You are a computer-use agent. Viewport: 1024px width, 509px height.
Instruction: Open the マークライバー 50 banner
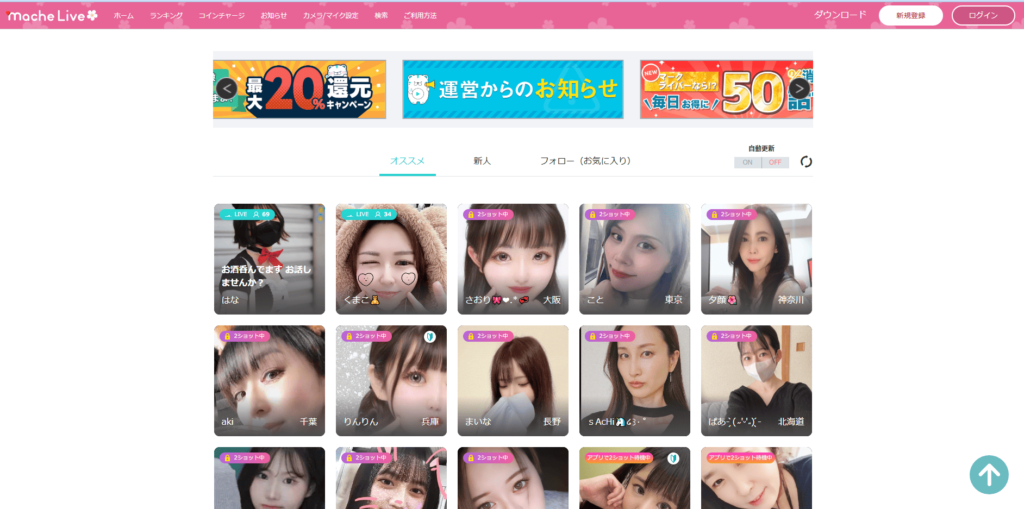pos(726,90)
